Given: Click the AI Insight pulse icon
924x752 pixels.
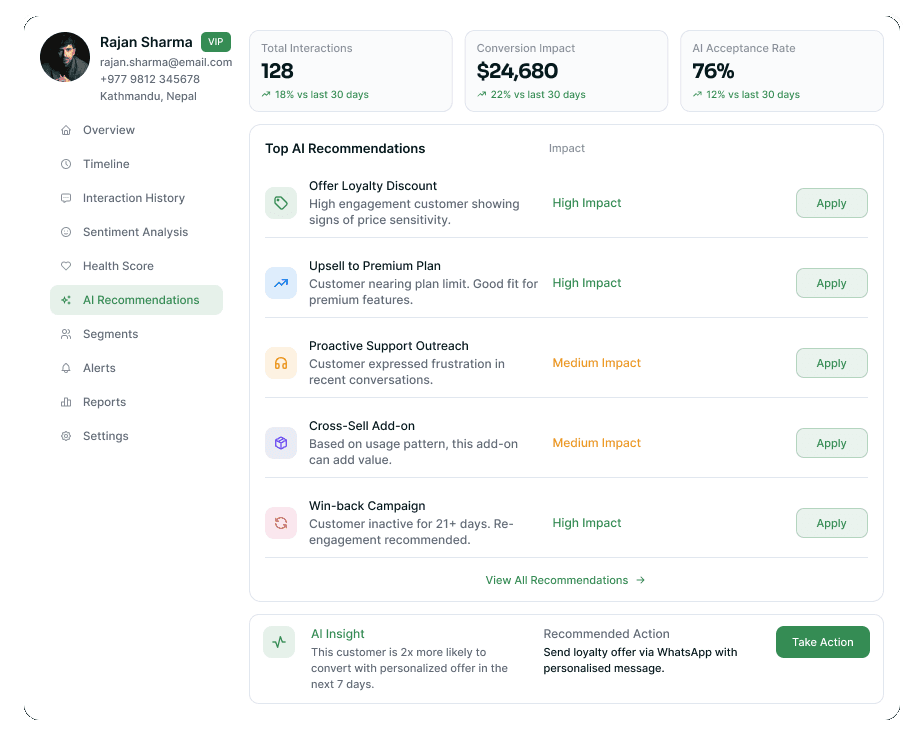Looking at the screenshot, I should pos(279,642).
